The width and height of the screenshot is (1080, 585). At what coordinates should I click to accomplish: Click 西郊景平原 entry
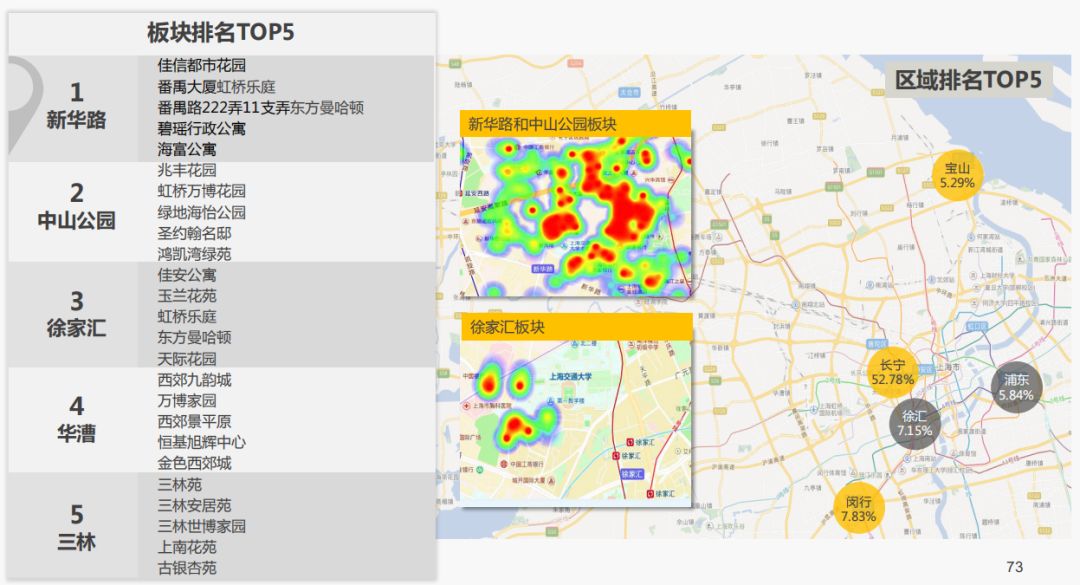[x=194, y=421]
